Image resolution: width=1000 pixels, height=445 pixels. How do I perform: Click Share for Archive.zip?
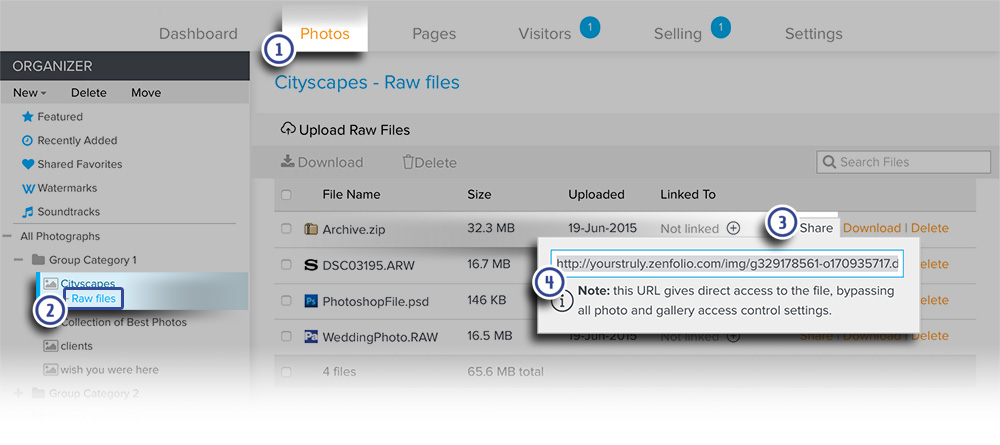click(x=816, y=228)
